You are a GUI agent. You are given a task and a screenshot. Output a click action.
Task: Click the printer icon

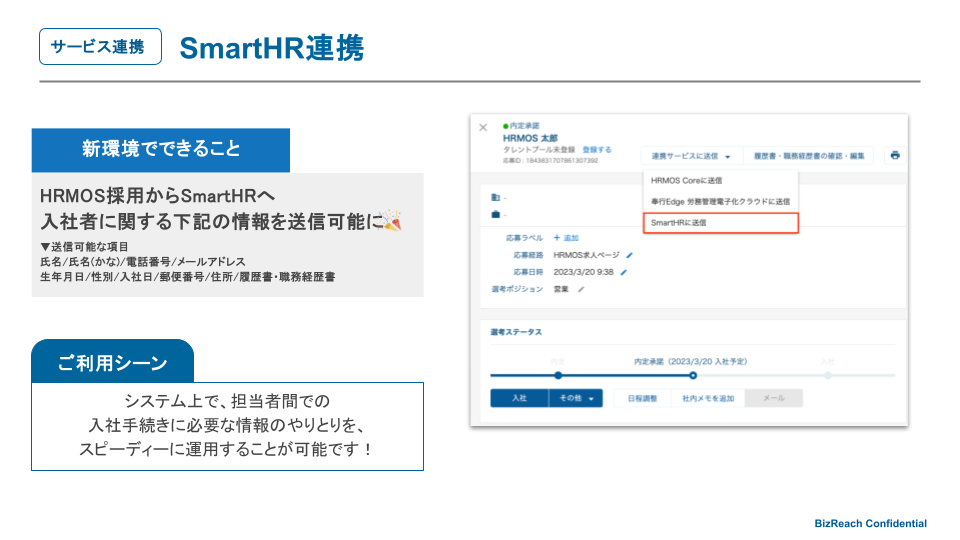pyautogui.click(x=895, y=156)
